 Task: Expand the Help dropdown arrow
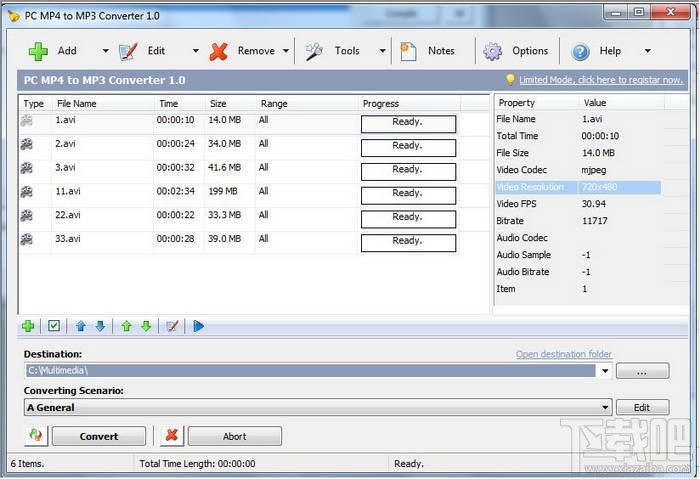[647, 51]
